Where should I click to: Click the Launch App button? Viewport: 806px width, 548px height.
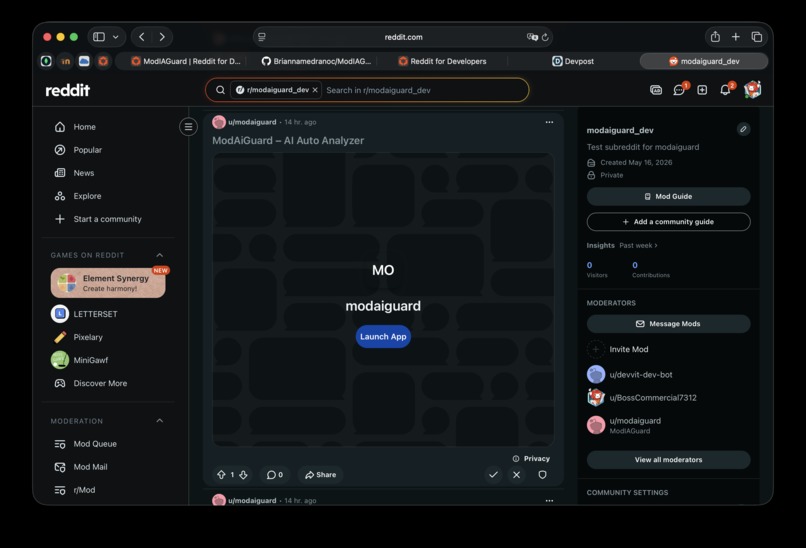383,337
